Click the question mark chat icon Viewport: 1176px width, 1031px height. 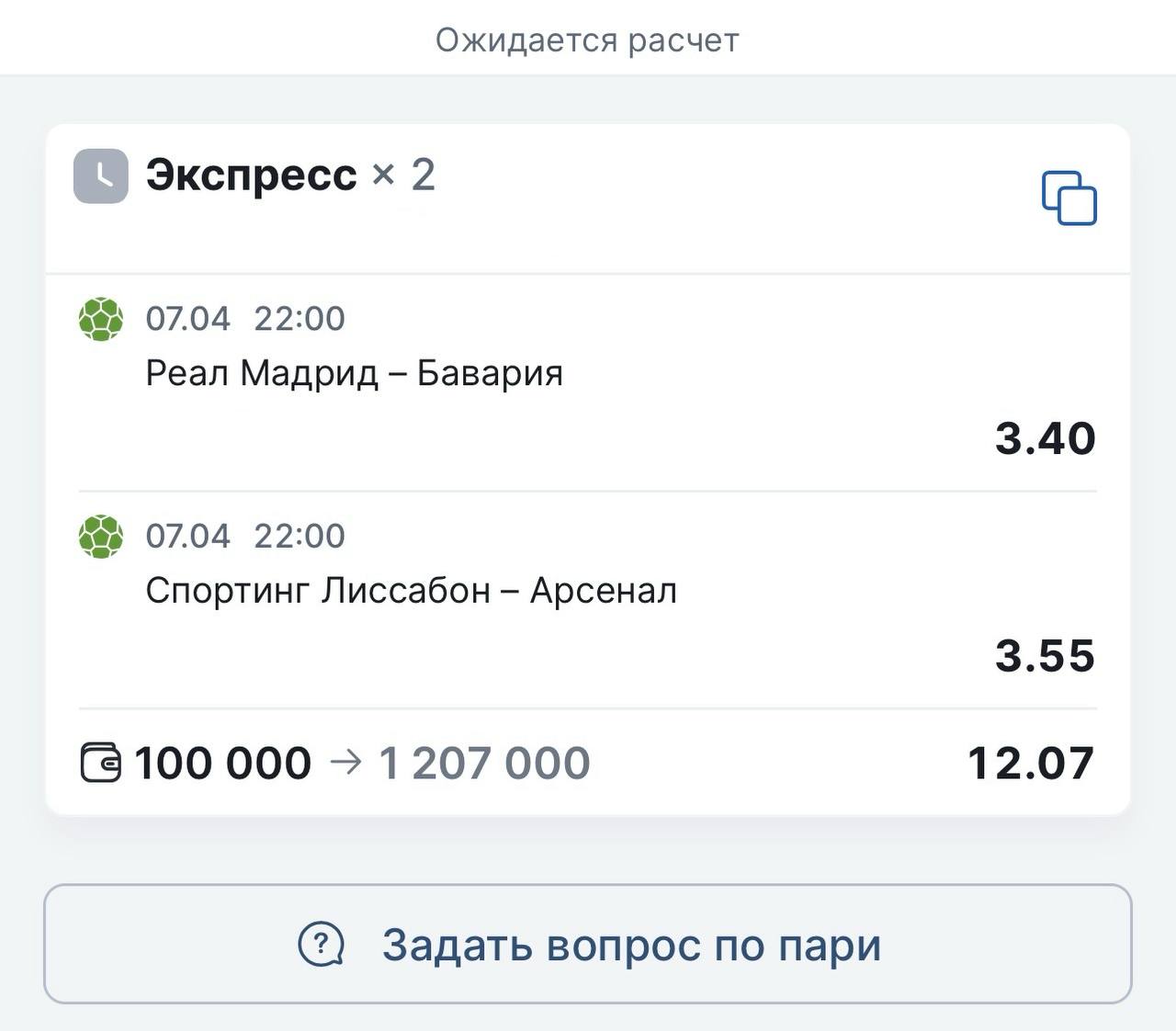321,944
